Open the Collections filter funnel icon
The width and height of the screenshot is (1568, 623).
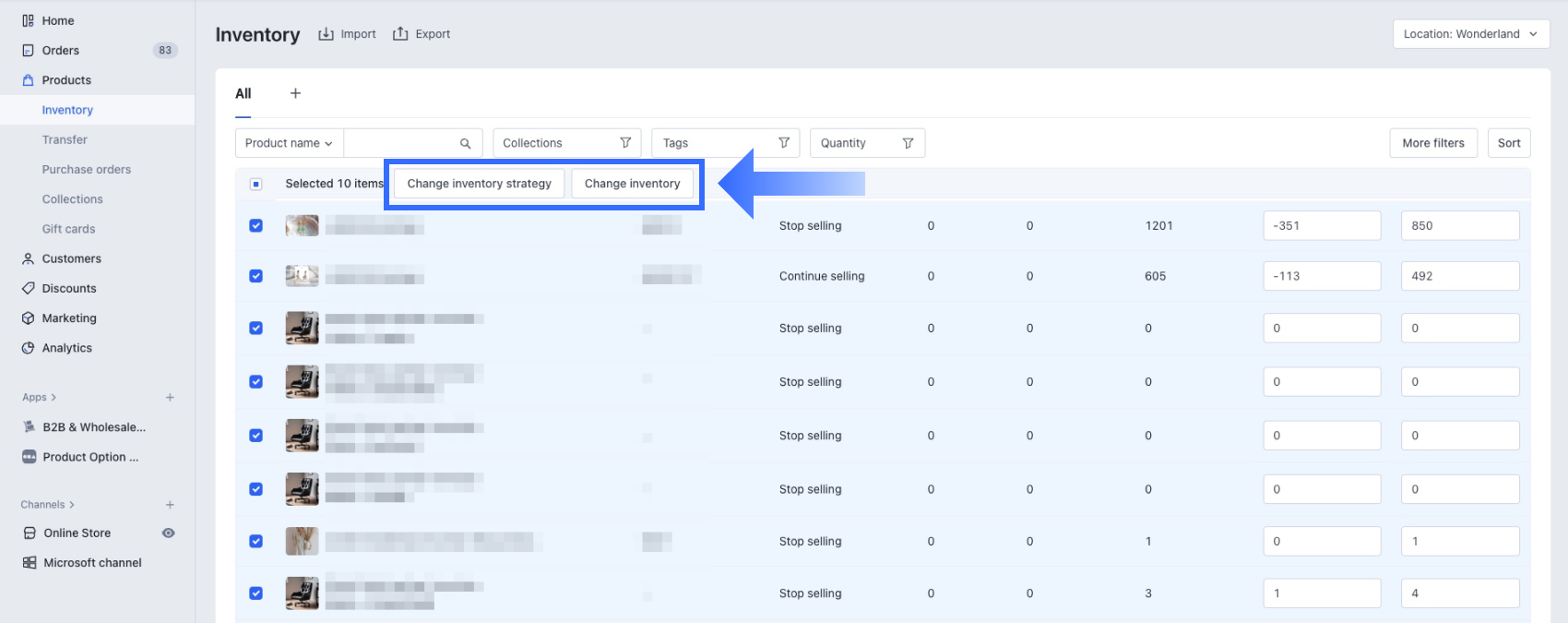point(625,143)
